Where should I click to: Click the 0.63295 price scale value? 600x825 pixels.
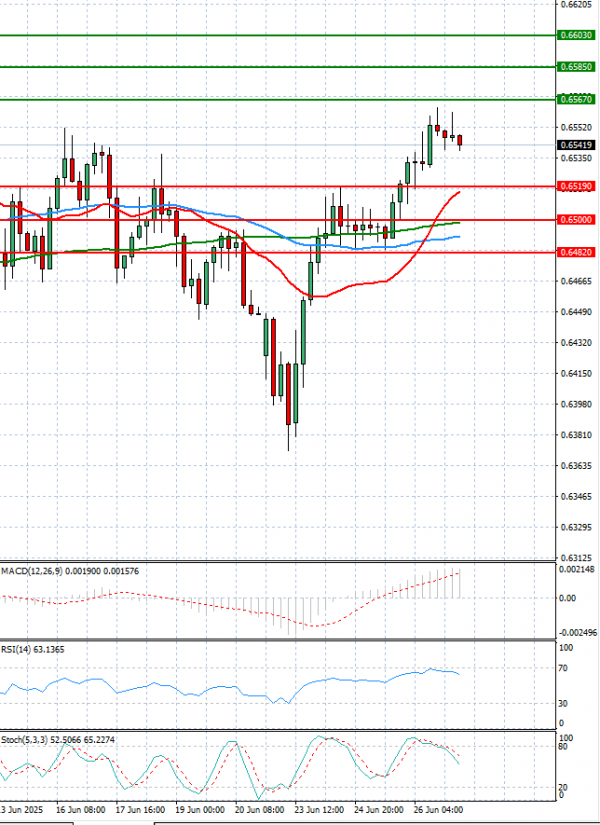(x=576, y=527)
